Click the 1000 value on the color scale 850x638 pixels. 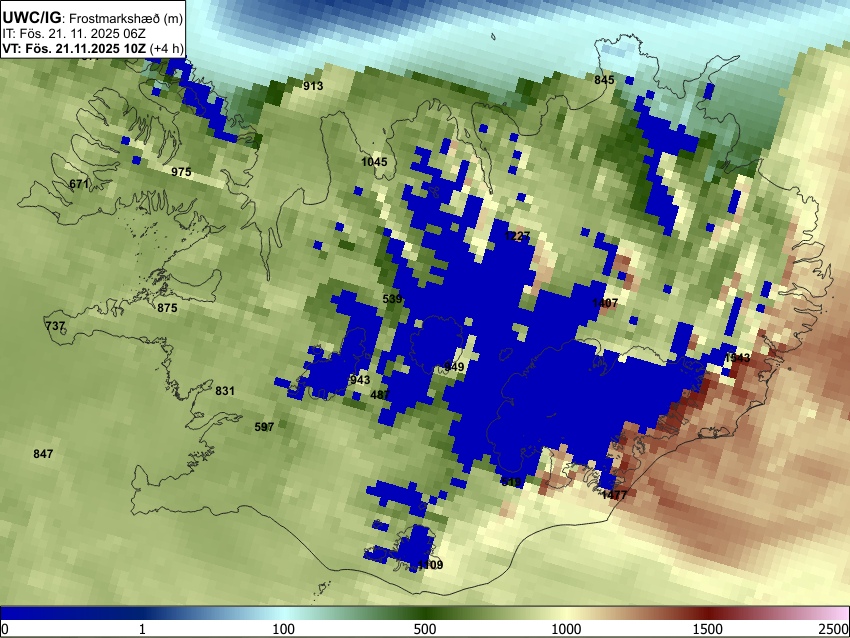tap(566, 629)
